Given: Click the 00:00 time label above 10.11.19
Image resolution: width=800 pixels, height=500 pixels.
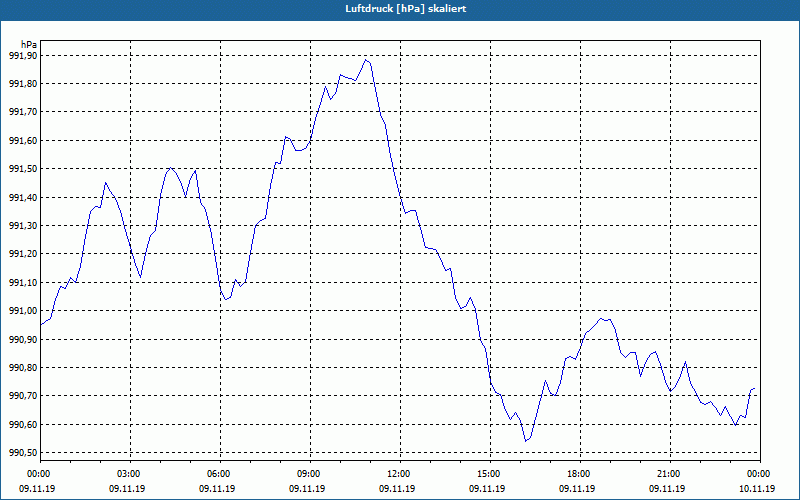Looking at the screenshot, I should click(x=758, y=474).
